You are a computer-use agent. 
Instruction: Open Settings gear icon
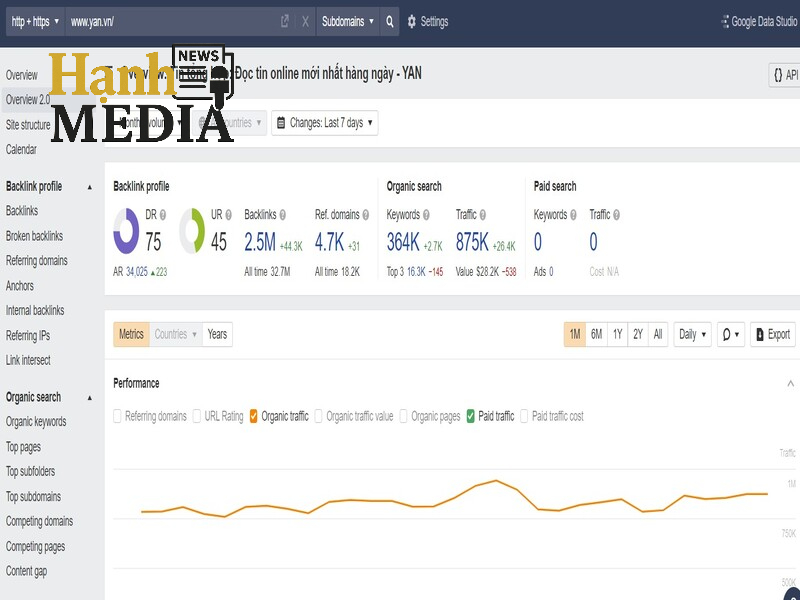click(412, 21)
